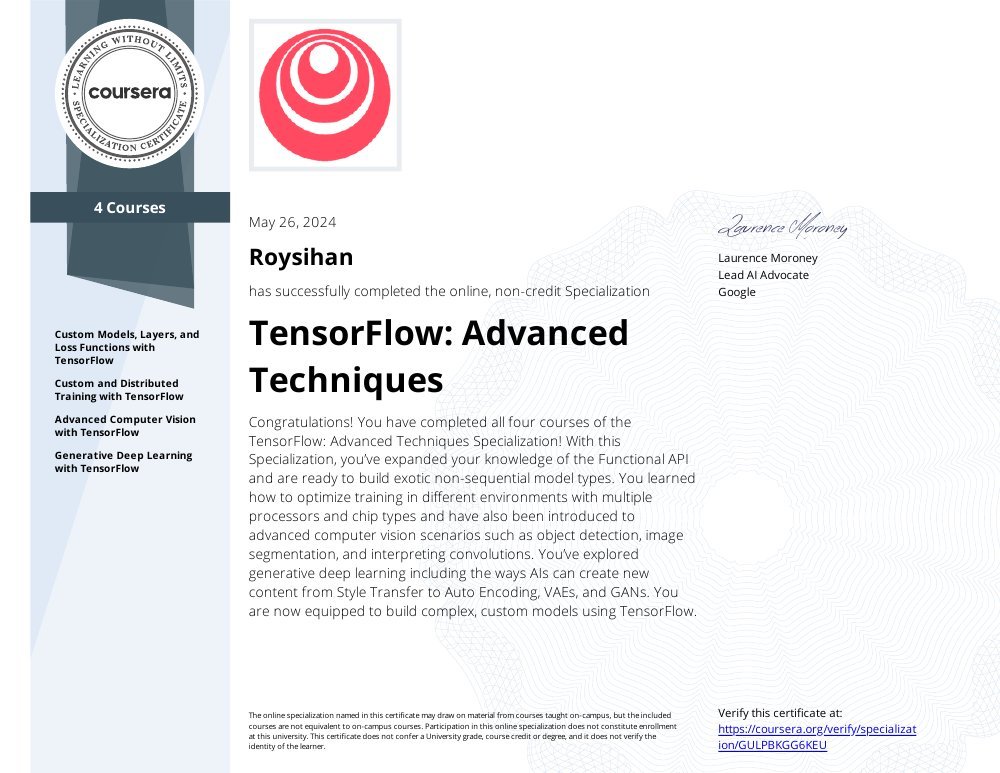Click the fine-print disclaimer about online specialization
Image resolution: width=1000 pixels, height=773 pixels.
tap(462, 731)
